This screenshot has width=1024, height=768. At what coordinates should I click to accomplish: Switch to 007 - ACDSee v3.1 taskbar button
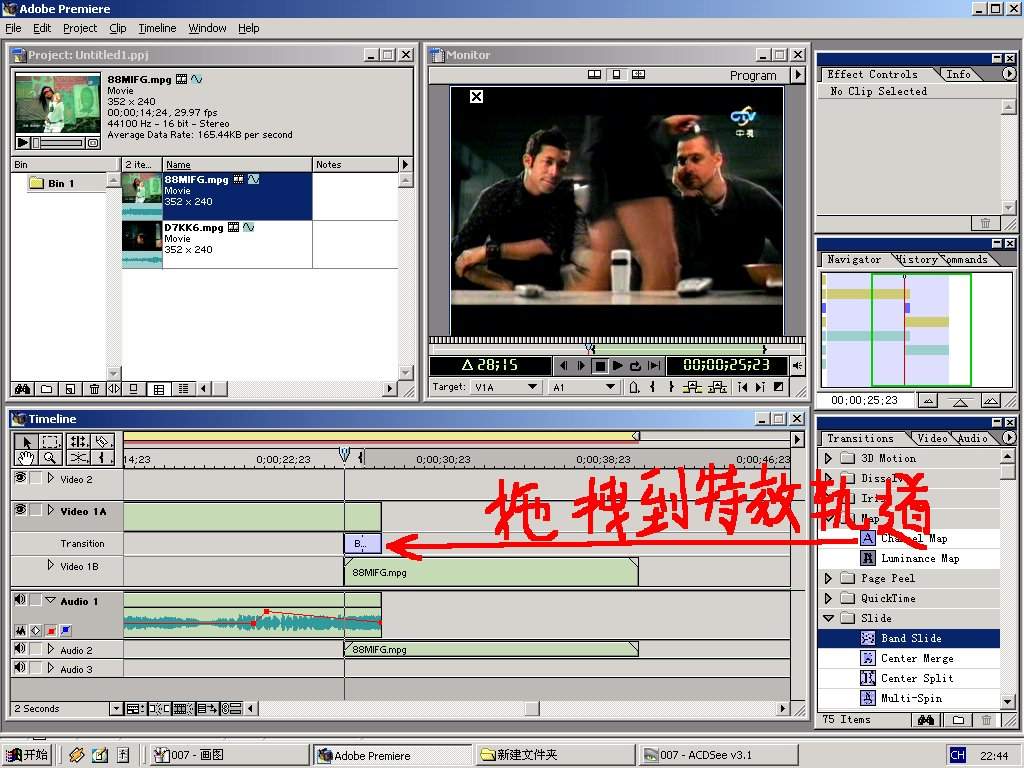click(x=717, y=755)
